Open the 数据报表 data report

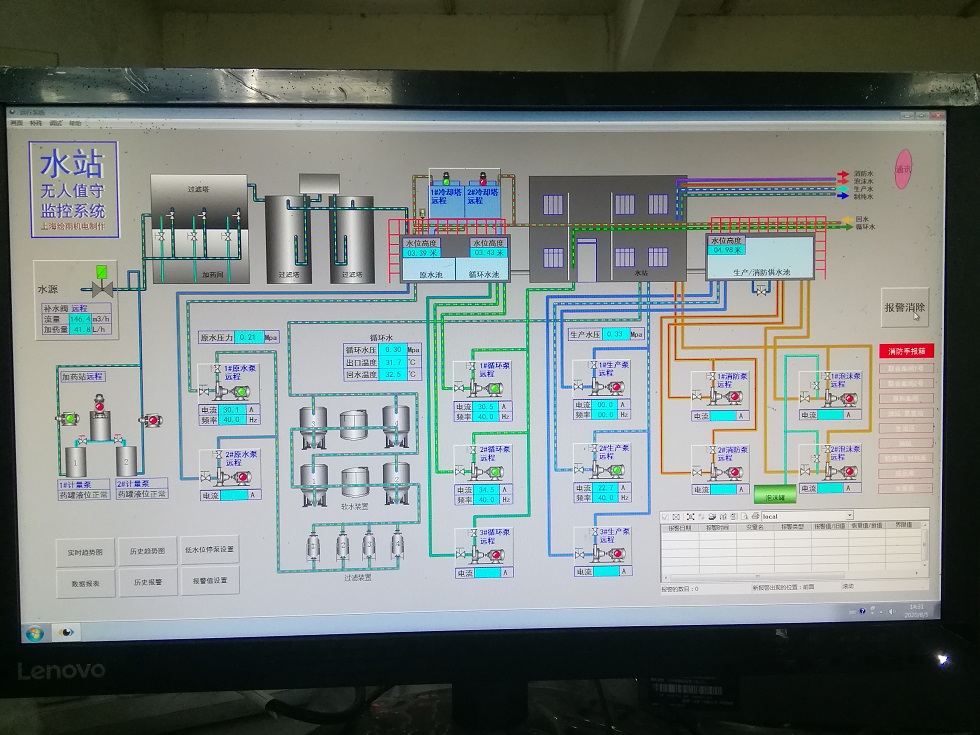click(x=86, y=583)
